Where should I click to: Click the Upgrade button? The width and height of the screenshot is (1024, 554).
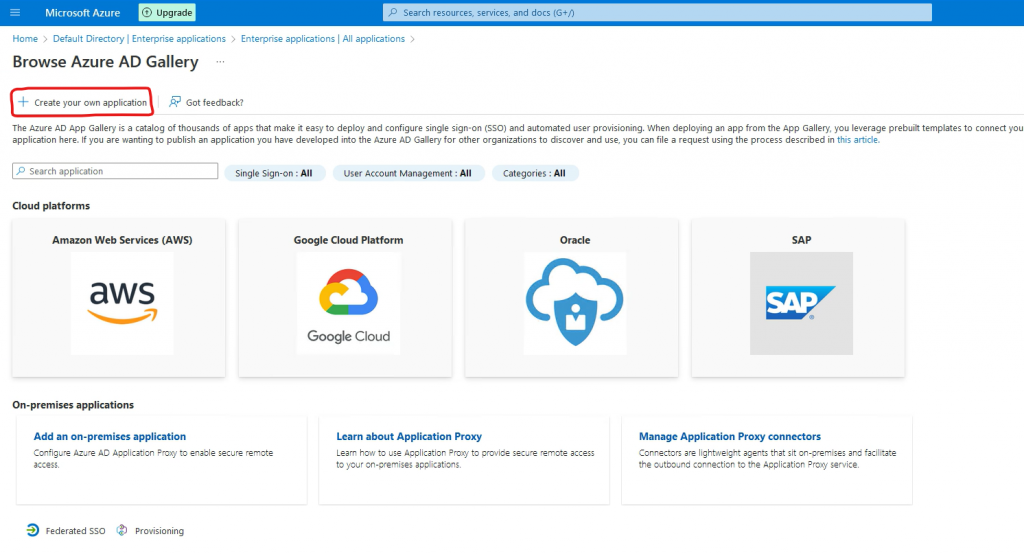pos(167,12)
